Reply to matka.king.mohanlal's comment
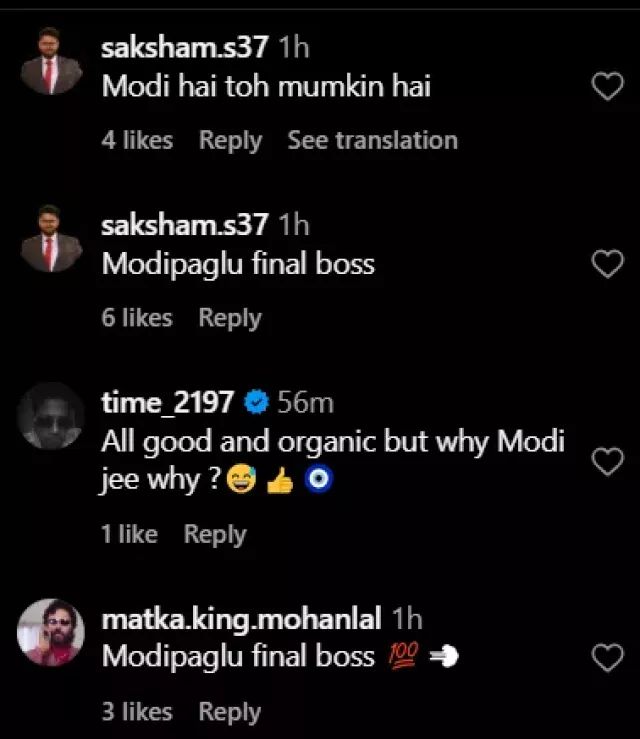The image size is (640, 739). (229, 712)
